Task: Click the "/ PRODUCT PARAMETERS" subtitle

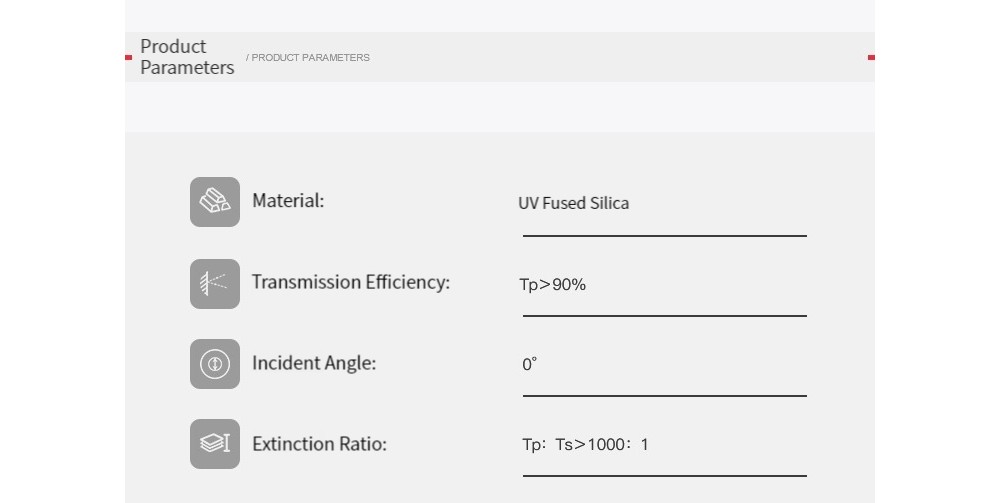Action: point(308,57)
